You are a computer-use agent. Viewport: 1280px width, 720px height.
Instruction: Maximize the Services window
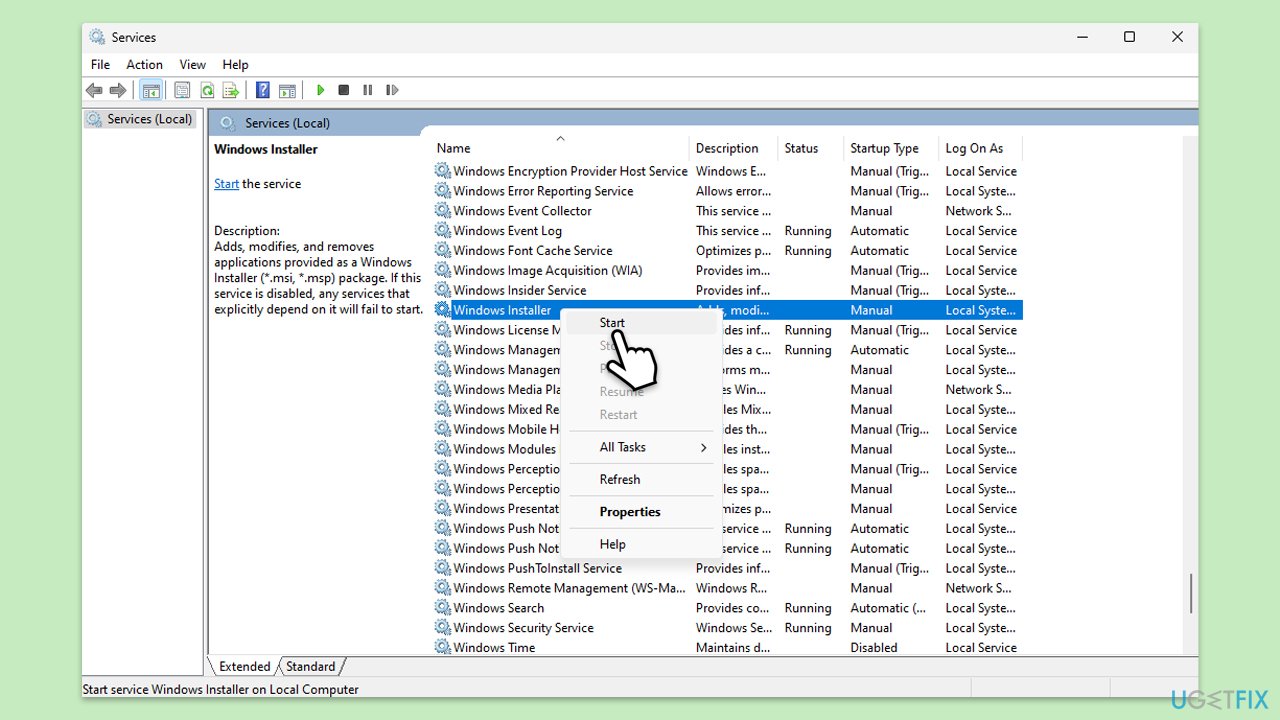click(1129, 37)
